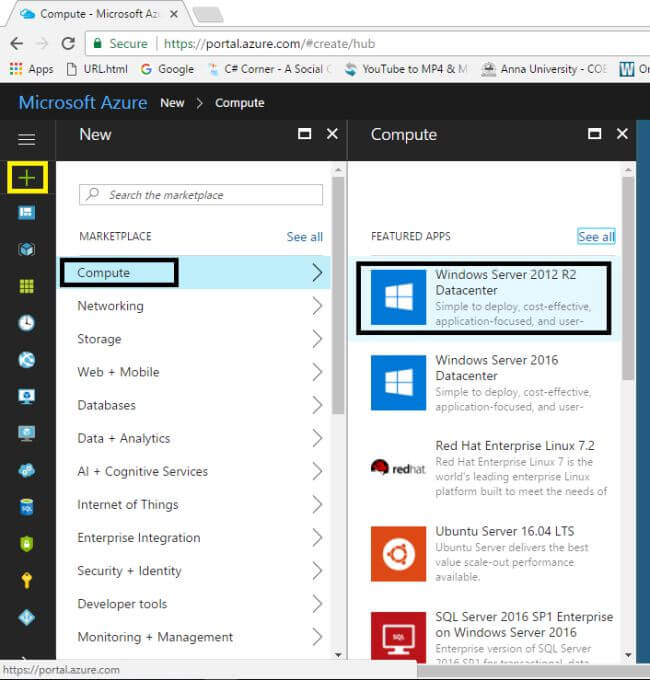Open the SQL databases icon in sidebar

26,507
